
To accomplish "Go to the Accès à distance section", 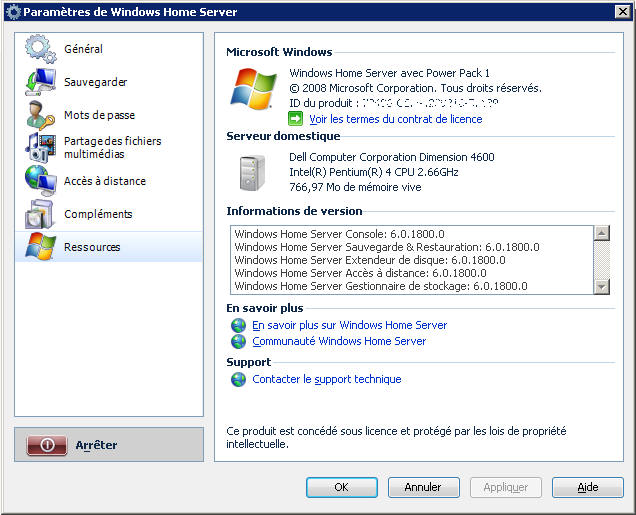I will point(109,181).
